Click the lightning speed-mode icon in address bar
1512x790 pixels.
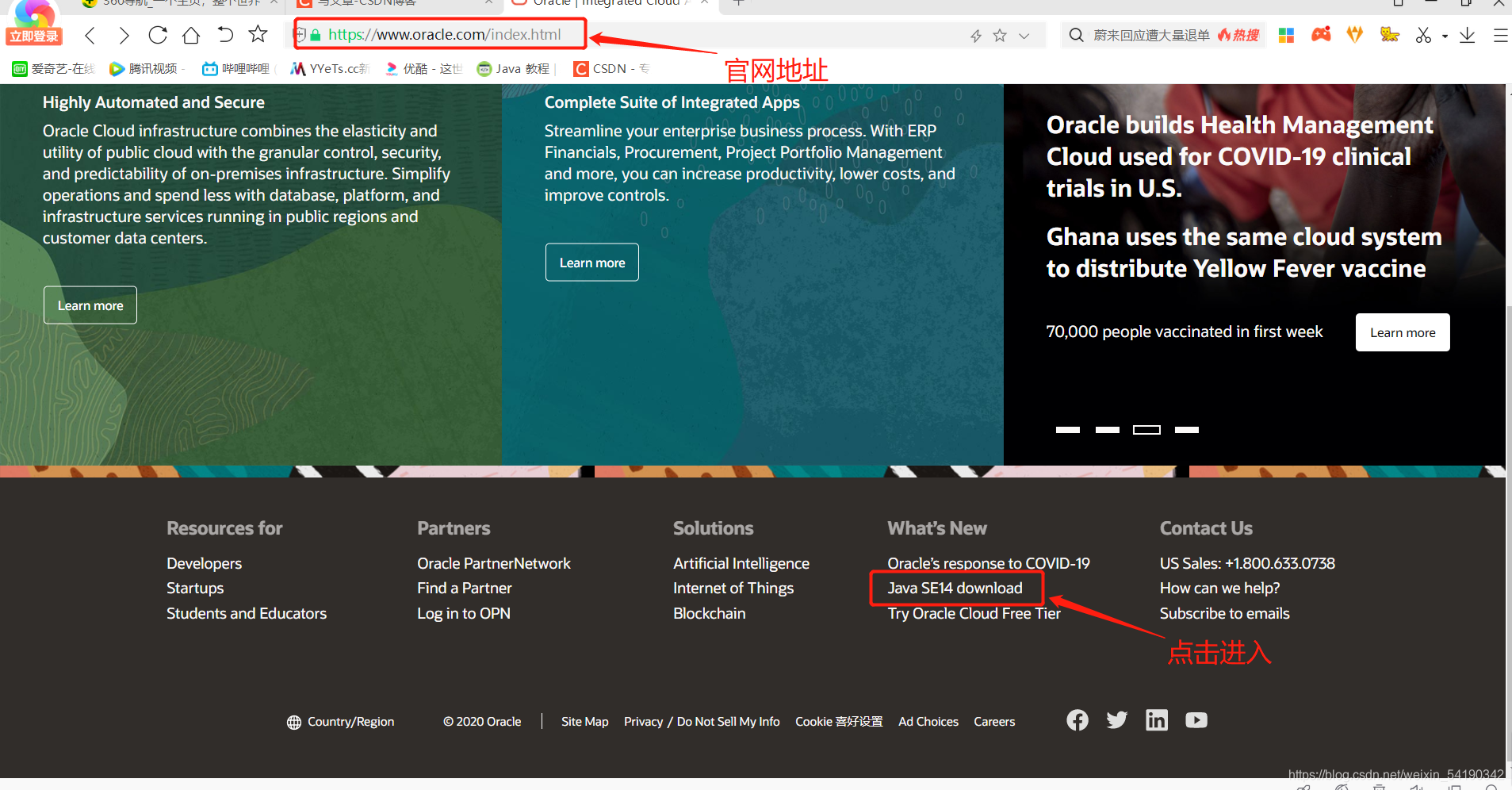coord(976,36)
